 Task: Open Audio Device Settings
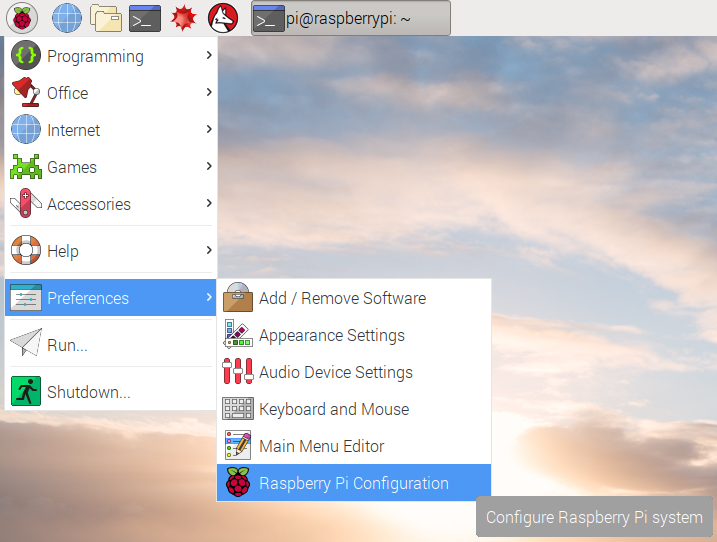(354, 372)
